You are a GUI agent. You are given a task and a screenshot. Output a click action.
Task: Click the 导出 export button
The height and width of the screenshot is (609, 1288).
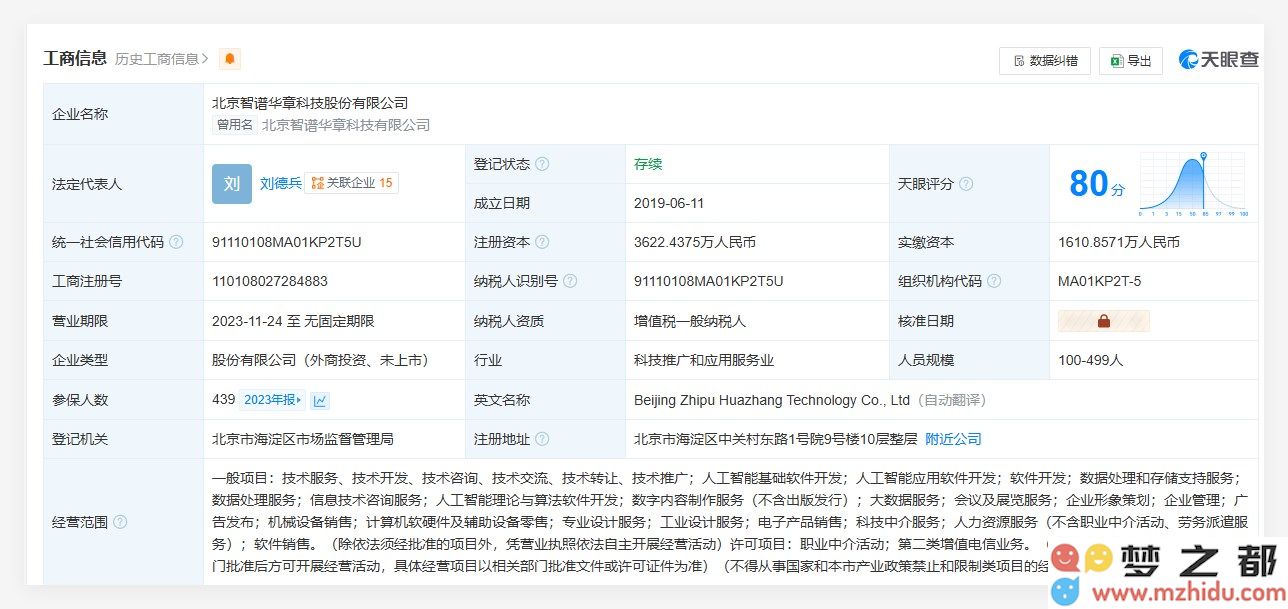click(x=1130, y=61)
